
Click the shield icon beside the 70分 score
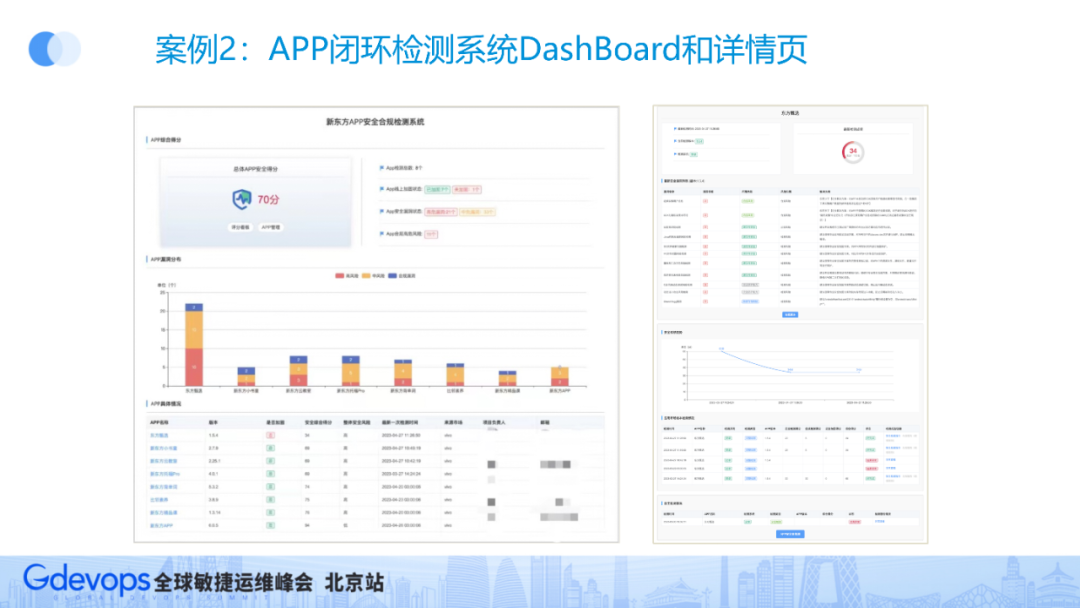click(242, 199)
